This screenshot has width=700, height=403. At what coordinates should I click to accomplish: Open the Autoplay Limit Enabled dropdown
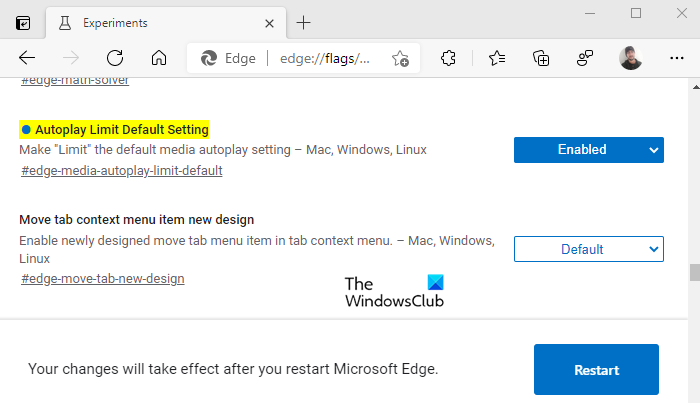coord(588,150)
